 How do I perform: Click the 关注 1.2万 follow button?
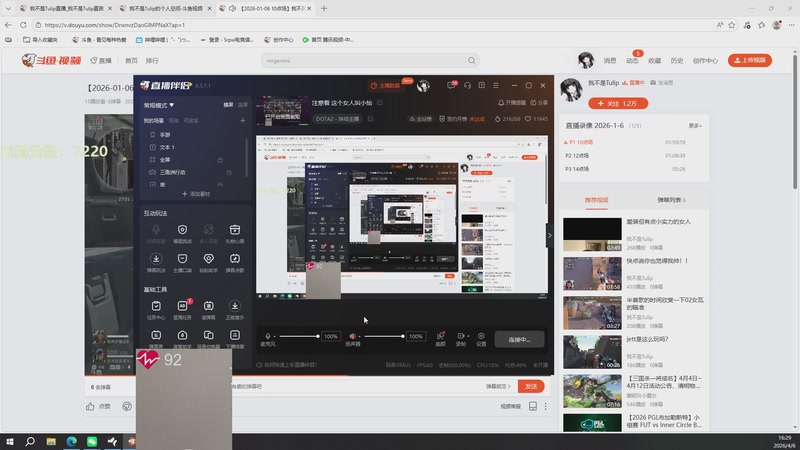(618, 104)
